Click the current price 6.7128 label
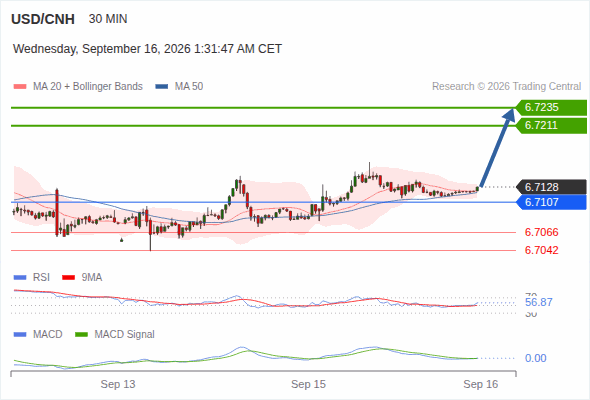 pos(551,187)
